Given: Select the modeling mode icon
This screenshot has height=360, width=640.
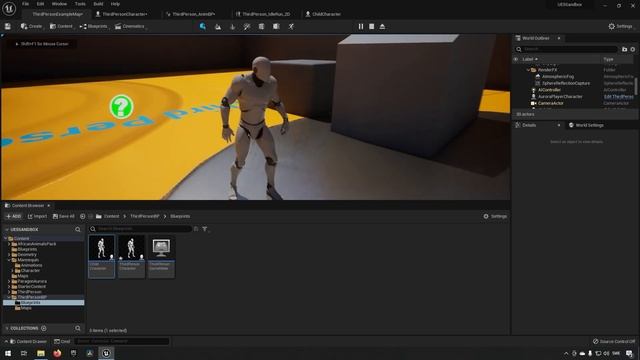Looking at the screenshot, I should (x=261, y=27).
